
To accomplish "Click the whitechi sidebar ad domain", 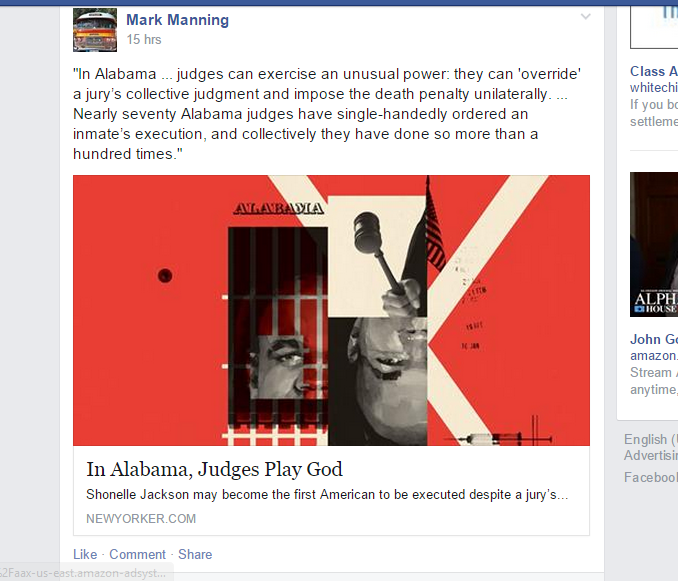I will click(654, 87).
